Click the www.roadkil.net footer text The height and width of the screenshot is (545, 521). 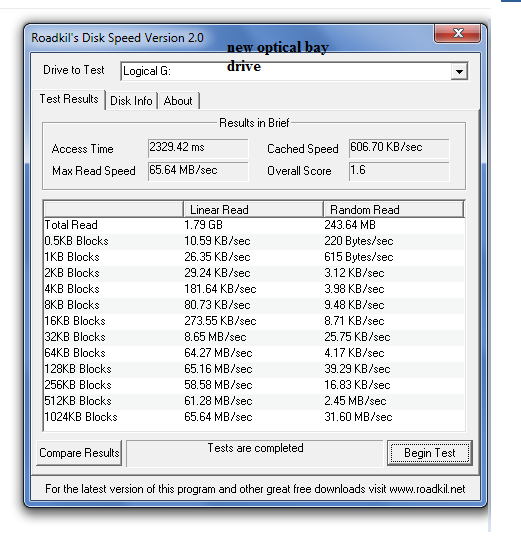click(427, 489)
